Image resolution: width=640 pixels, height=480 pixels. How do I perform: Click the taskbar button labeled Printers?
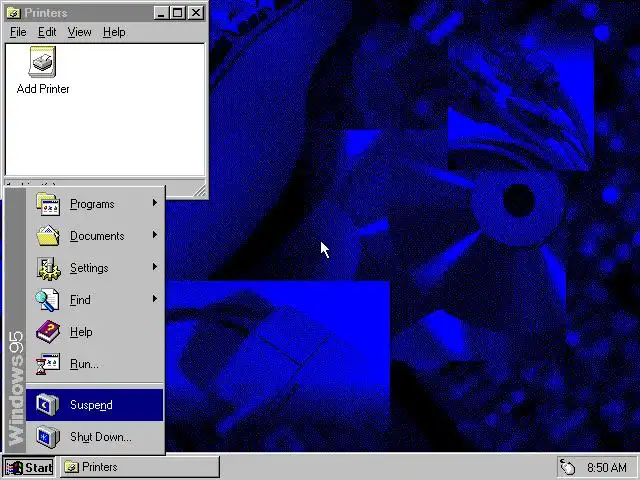(x=140, y=467)
